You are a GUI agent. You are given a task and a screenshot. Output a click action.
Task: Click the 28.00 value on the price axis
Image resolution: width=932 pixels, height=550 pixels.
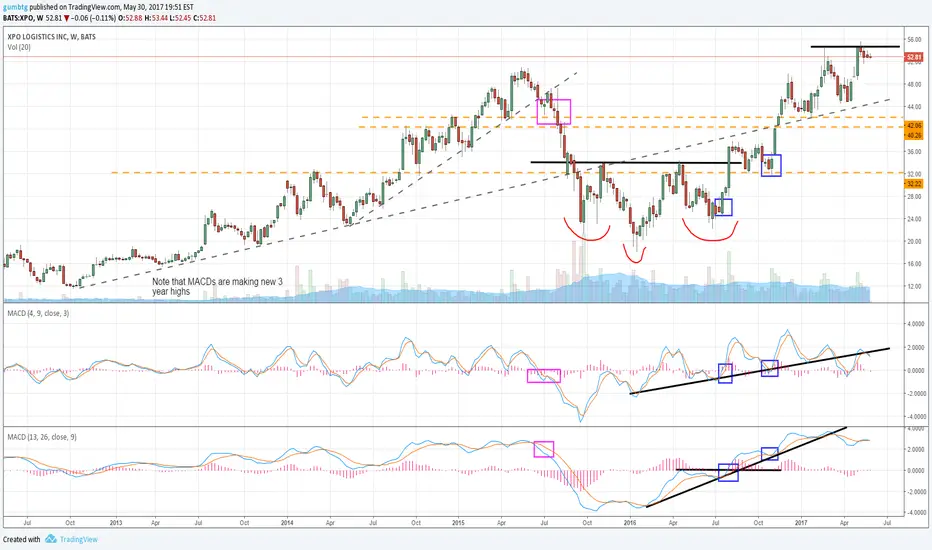(x=914, y=197)
